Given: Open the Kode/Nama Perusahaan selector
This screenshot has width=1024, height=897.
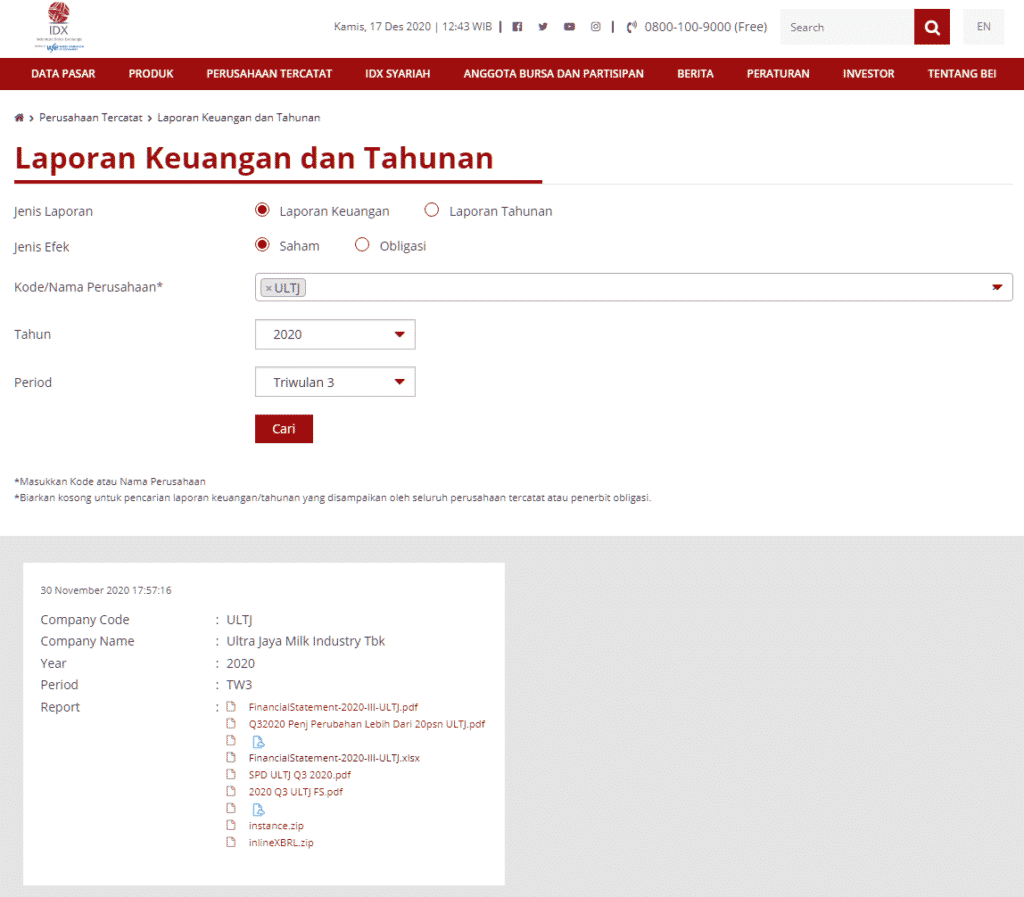Looking at the screenshot, I should tap(995, 286).
